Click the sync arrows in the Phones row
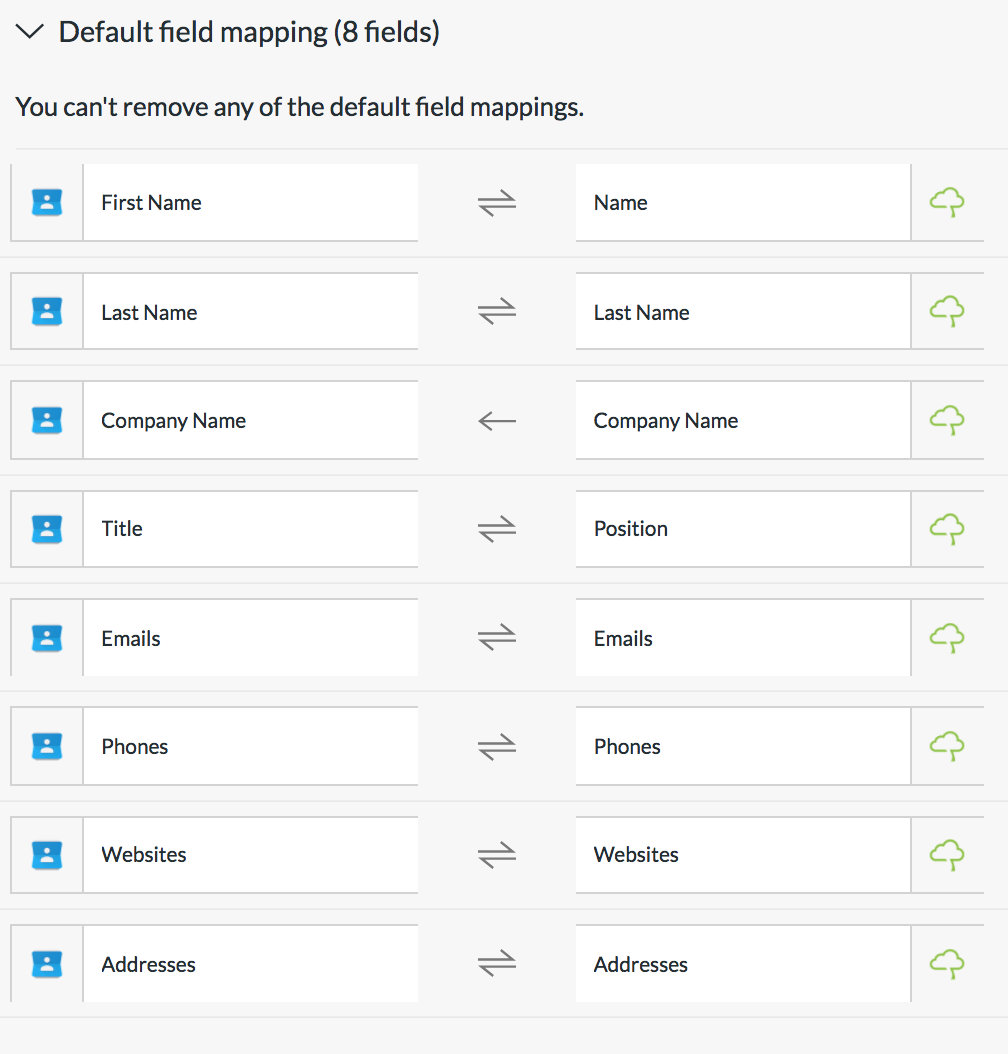The height and width of the screenshot is (1054, 1008). (497, 747)
